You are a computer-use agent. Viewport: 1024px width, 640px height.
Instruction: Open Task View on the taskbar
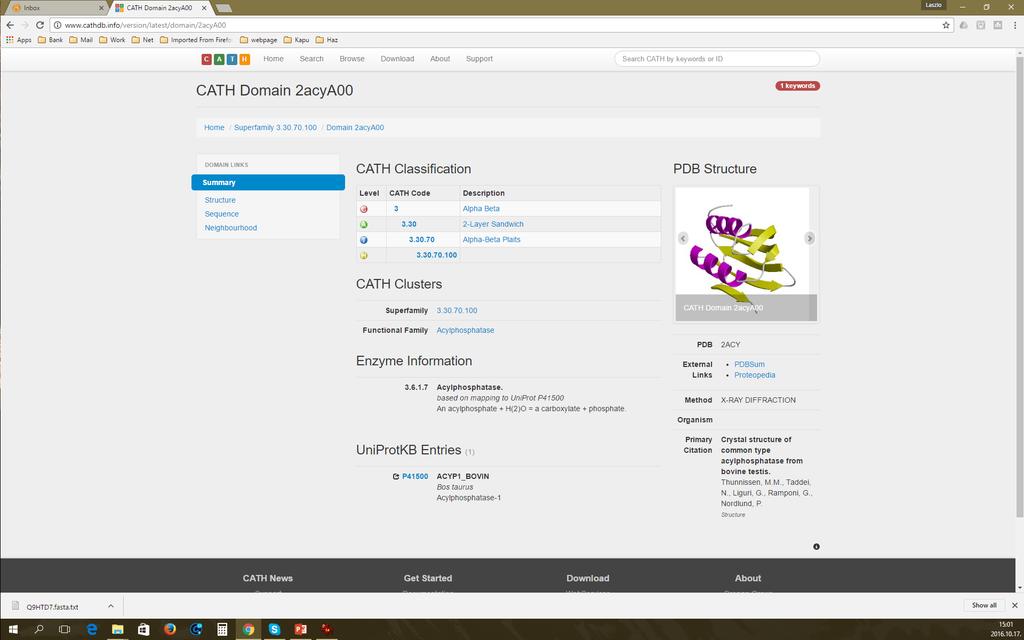(x=64, y=630)
